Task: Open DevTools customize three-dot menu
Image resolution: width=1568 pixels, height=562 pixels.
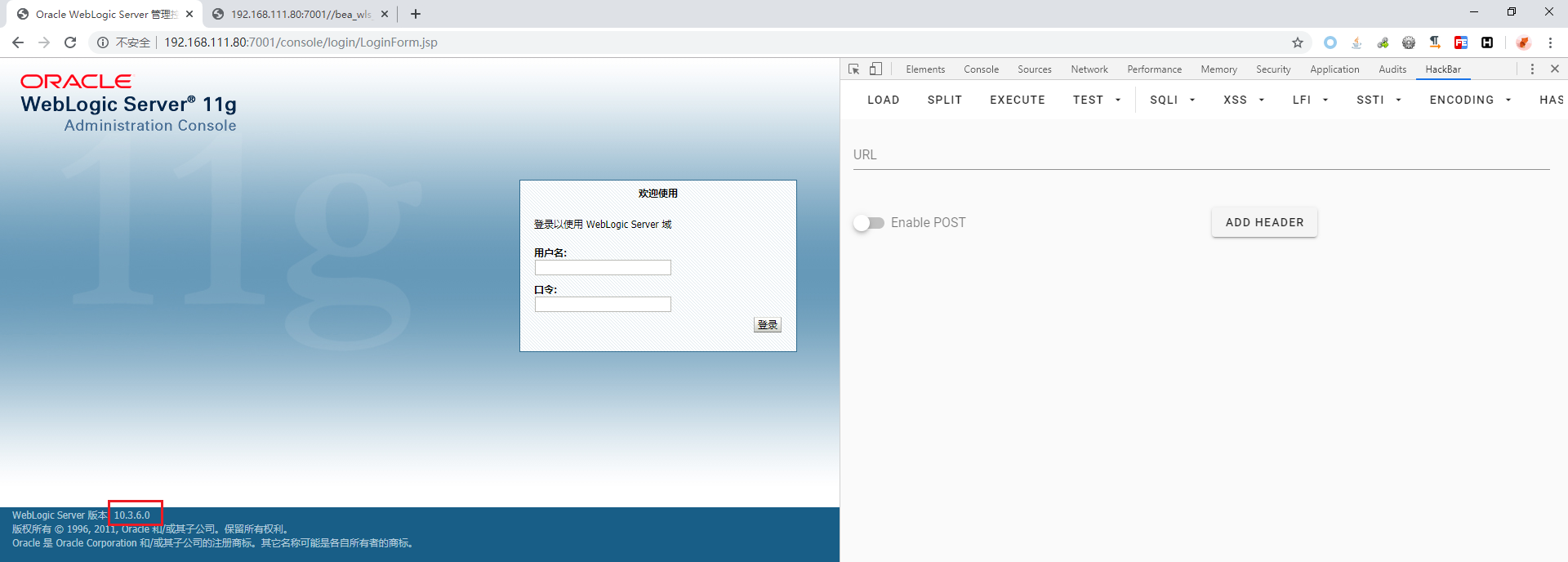Action: [x=1532, y=69]
